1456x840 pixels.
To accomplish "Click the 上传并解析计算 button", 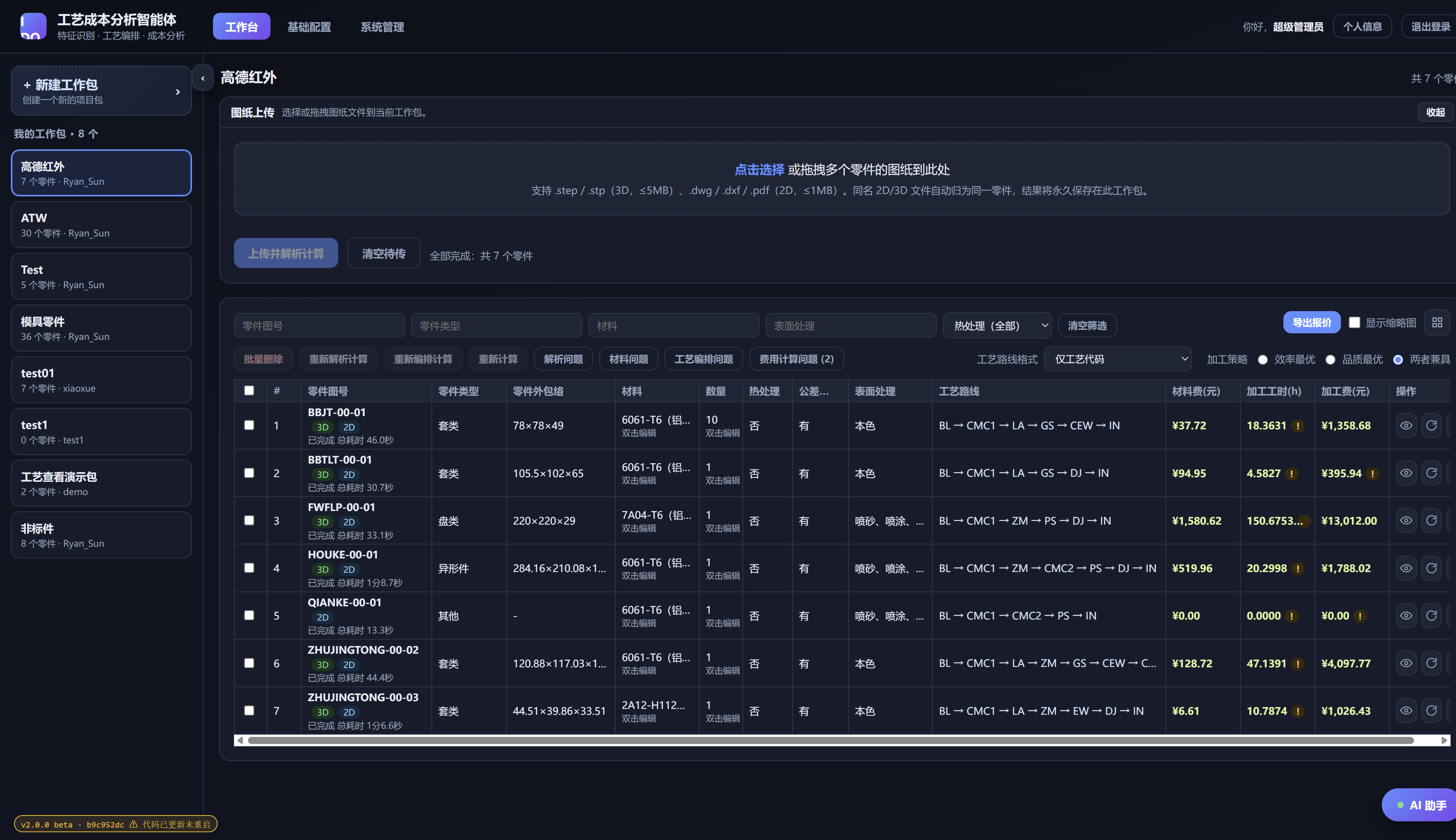I will coord(286,253).
